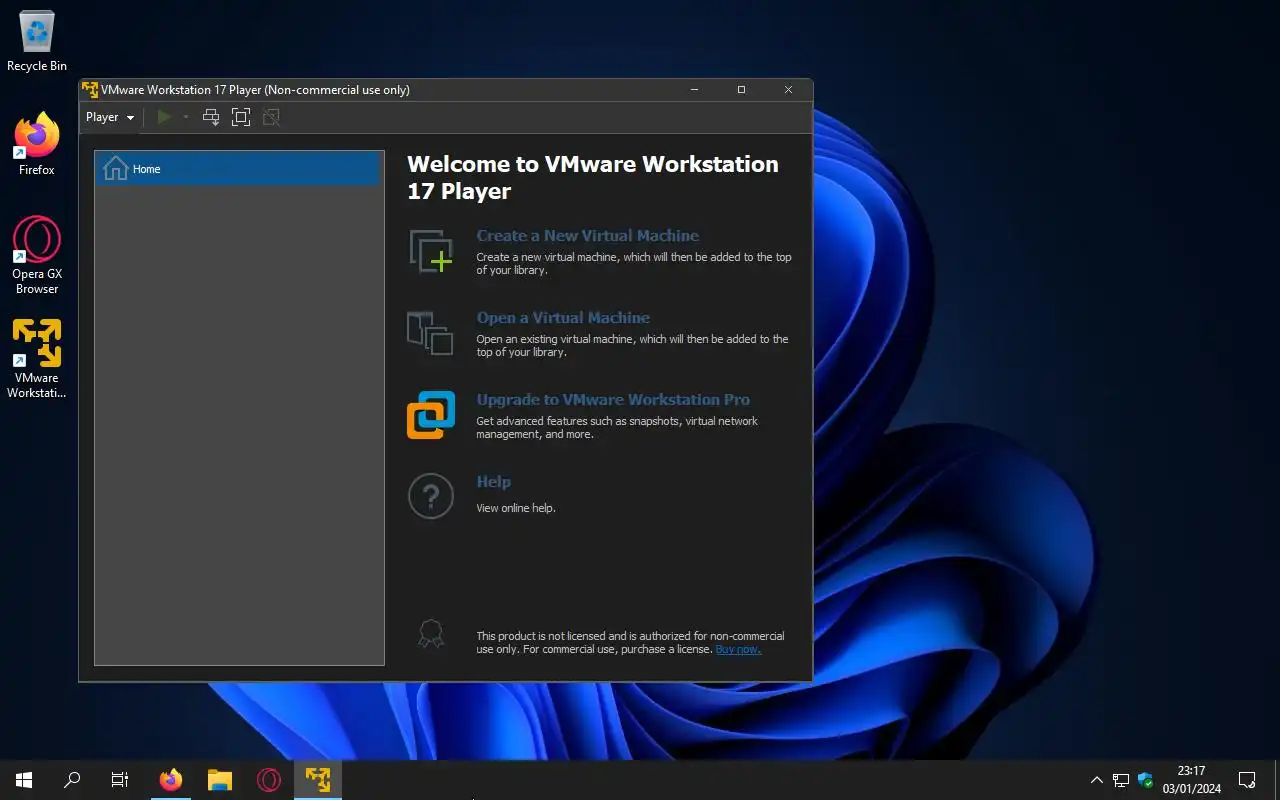Viewport: 1280px width, 800px height.
Task: Open Upgrade to VMware Workstation Pro link
Action: pos(613,400)
